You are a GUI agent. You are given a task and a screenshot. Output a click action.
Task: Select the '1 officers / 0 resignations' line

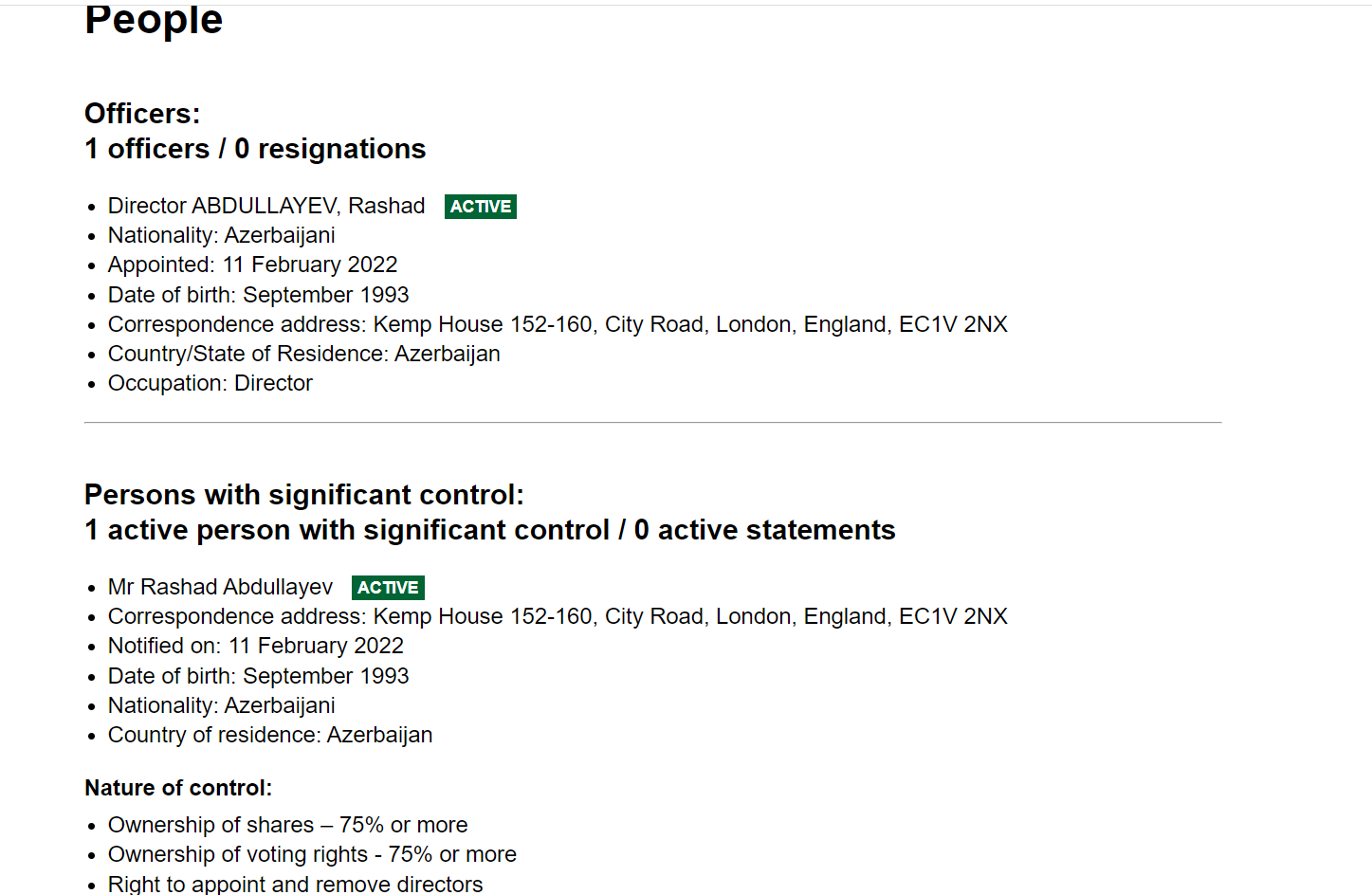pos(255,149)
